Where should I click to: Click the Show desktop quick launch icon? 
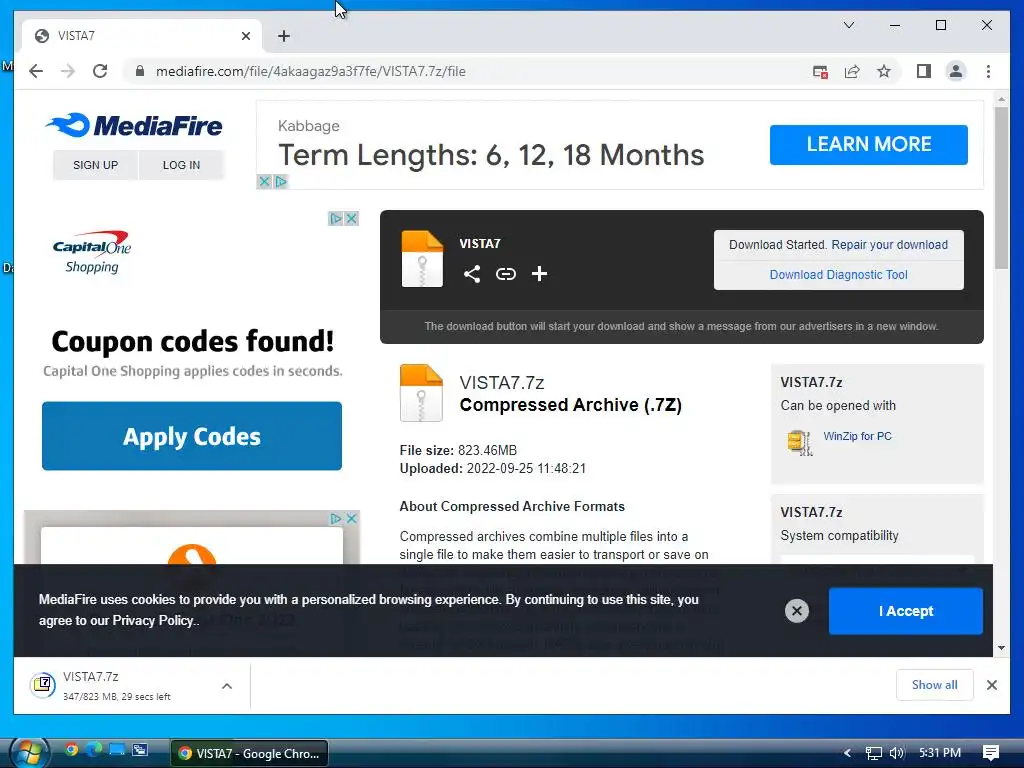[117, 749]
